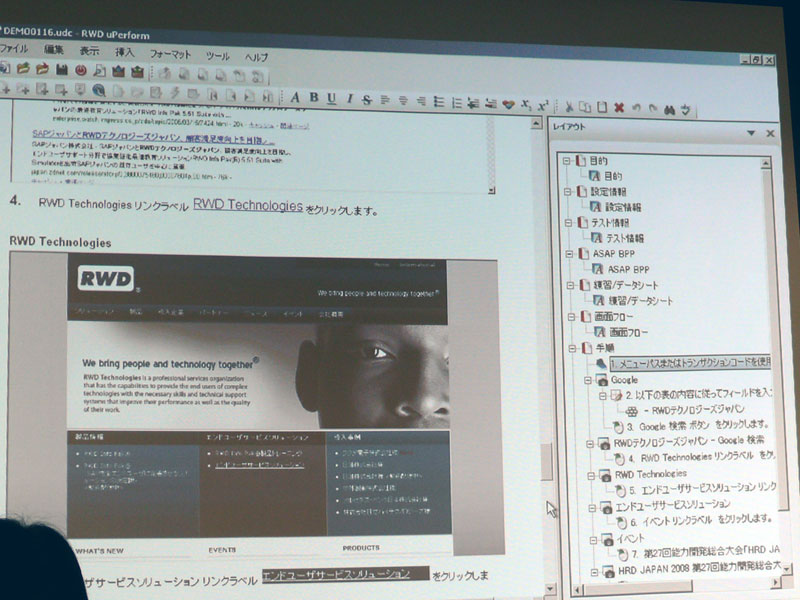800x600 pixels.
Task: Toggle underline formatting
Action: 332,98
